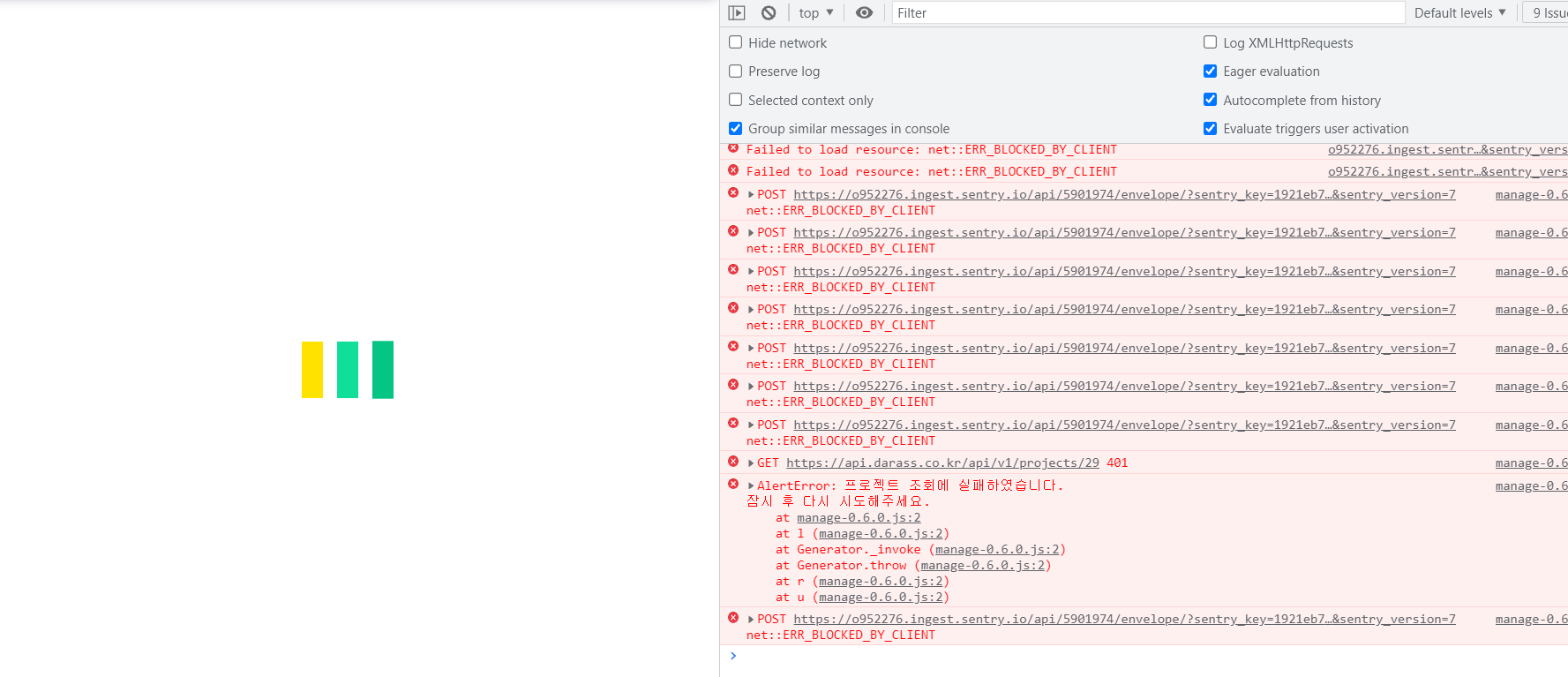This screenshot has height=677, width=1568.
Task: Clear the console with the ban icon
Action: (x=769, y=12)
